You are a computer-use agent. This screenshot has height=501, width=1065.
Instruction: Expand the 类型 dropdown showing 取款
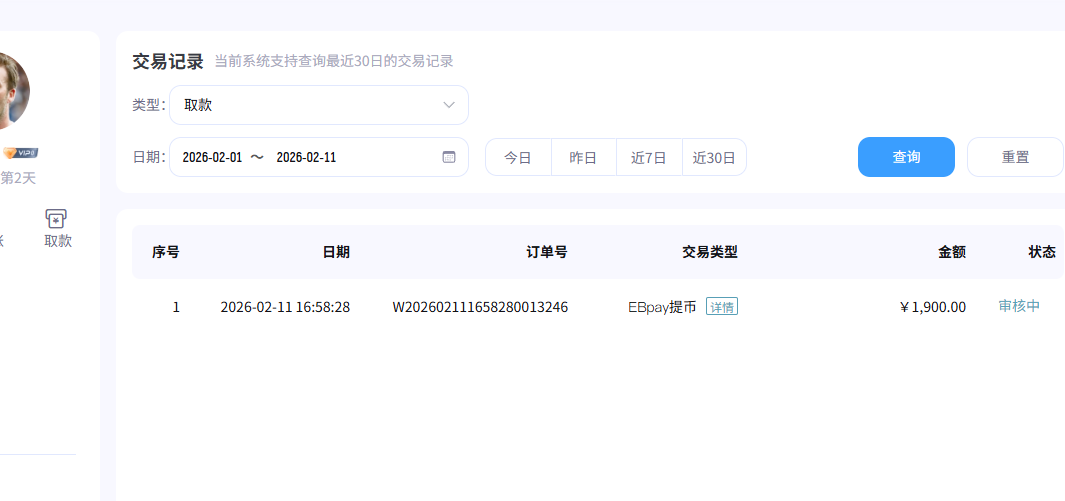tap(318, 105)
